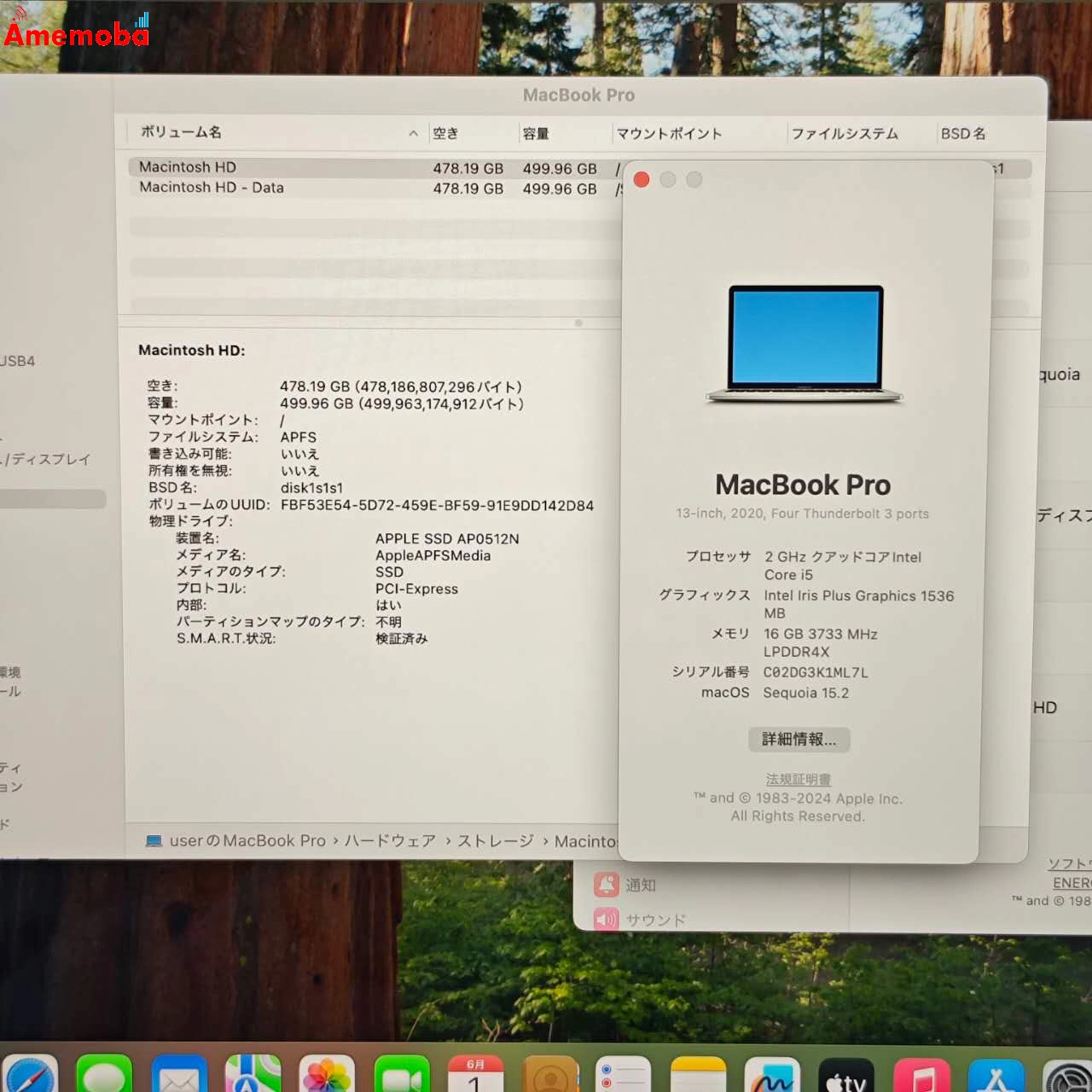The image size is (1092, 1092).
Task: Click the 通知 notification bell icon
Action: pyautogui.click(x=607, y=885)
